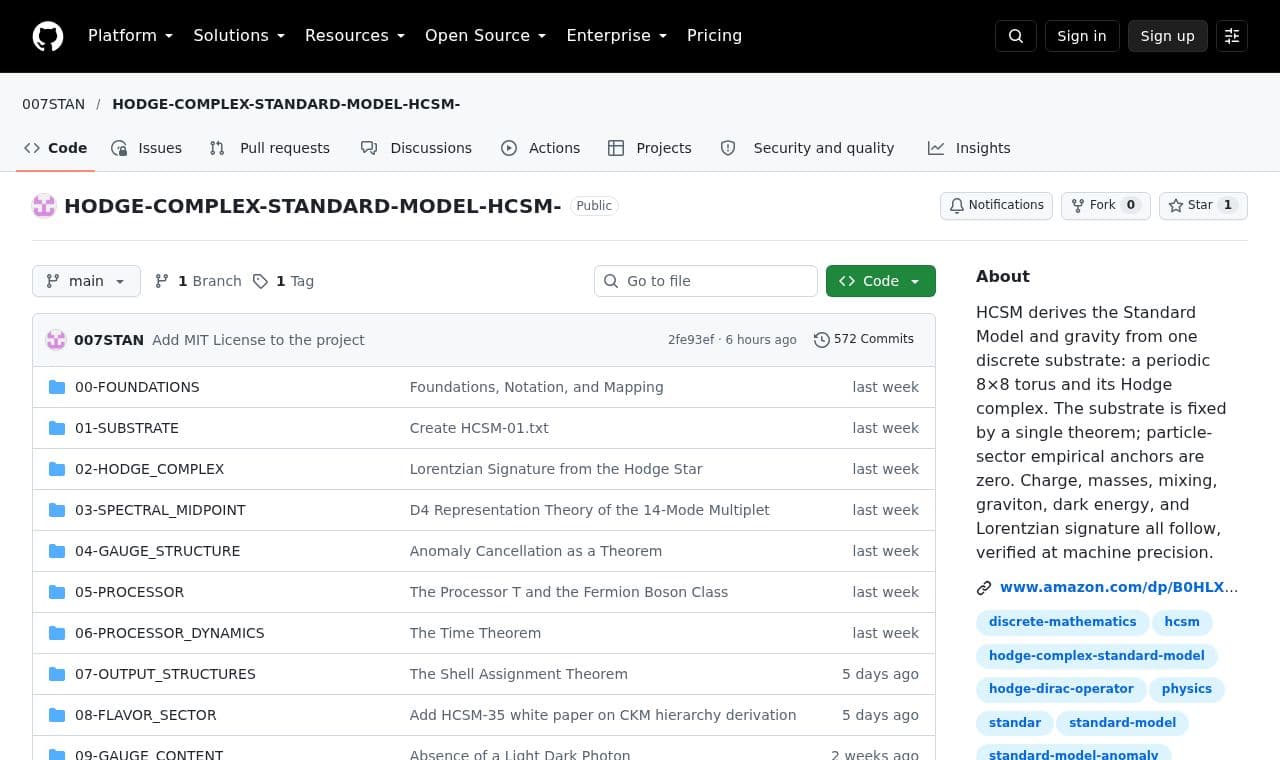The width and height of the screenshot is (1280, 760).
Task: Expand the Solutions menu
Action: (x=239, y=36)
